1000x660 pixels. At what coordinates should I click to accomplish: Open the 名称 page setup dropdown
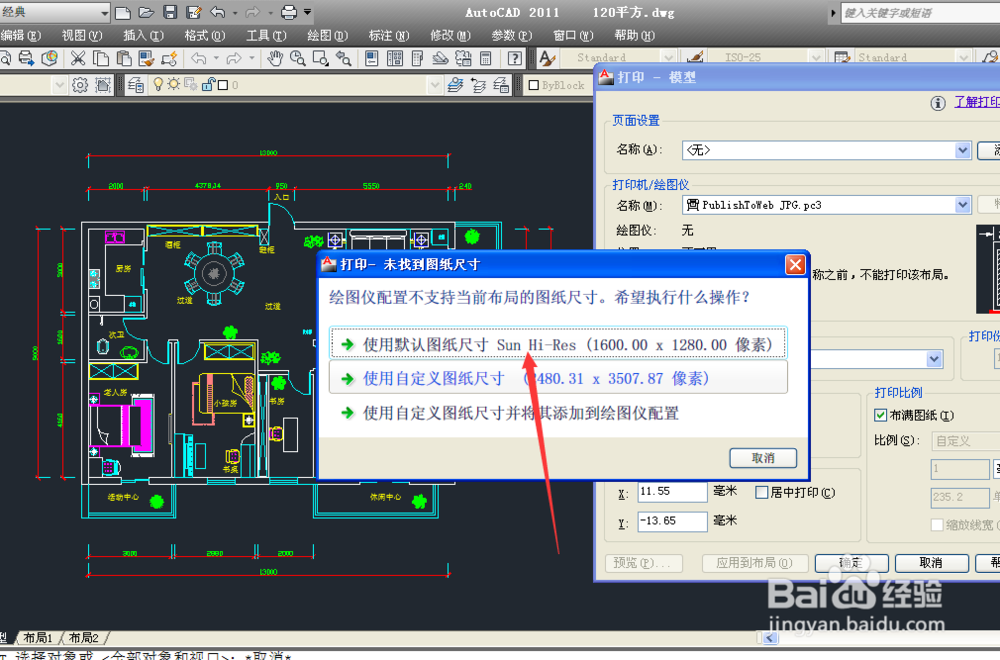click(x=961, y=150)
